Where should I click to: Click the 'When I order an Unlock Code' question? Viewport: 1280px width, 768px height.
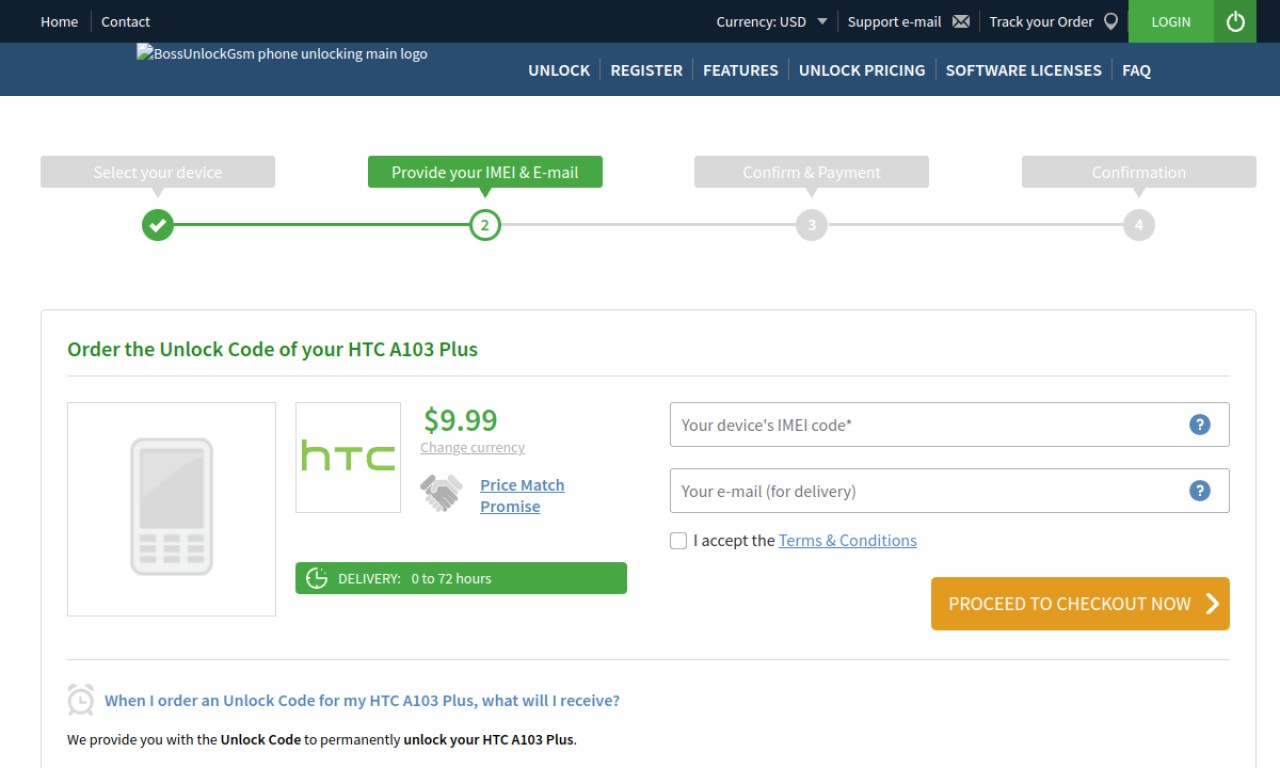click(362, 700)
